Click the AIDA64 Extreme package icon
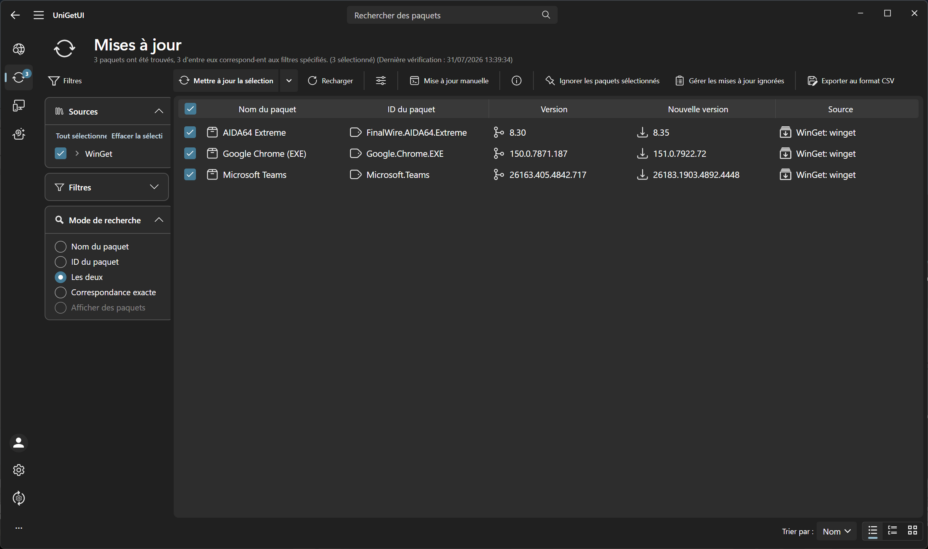 click(212, 133)
